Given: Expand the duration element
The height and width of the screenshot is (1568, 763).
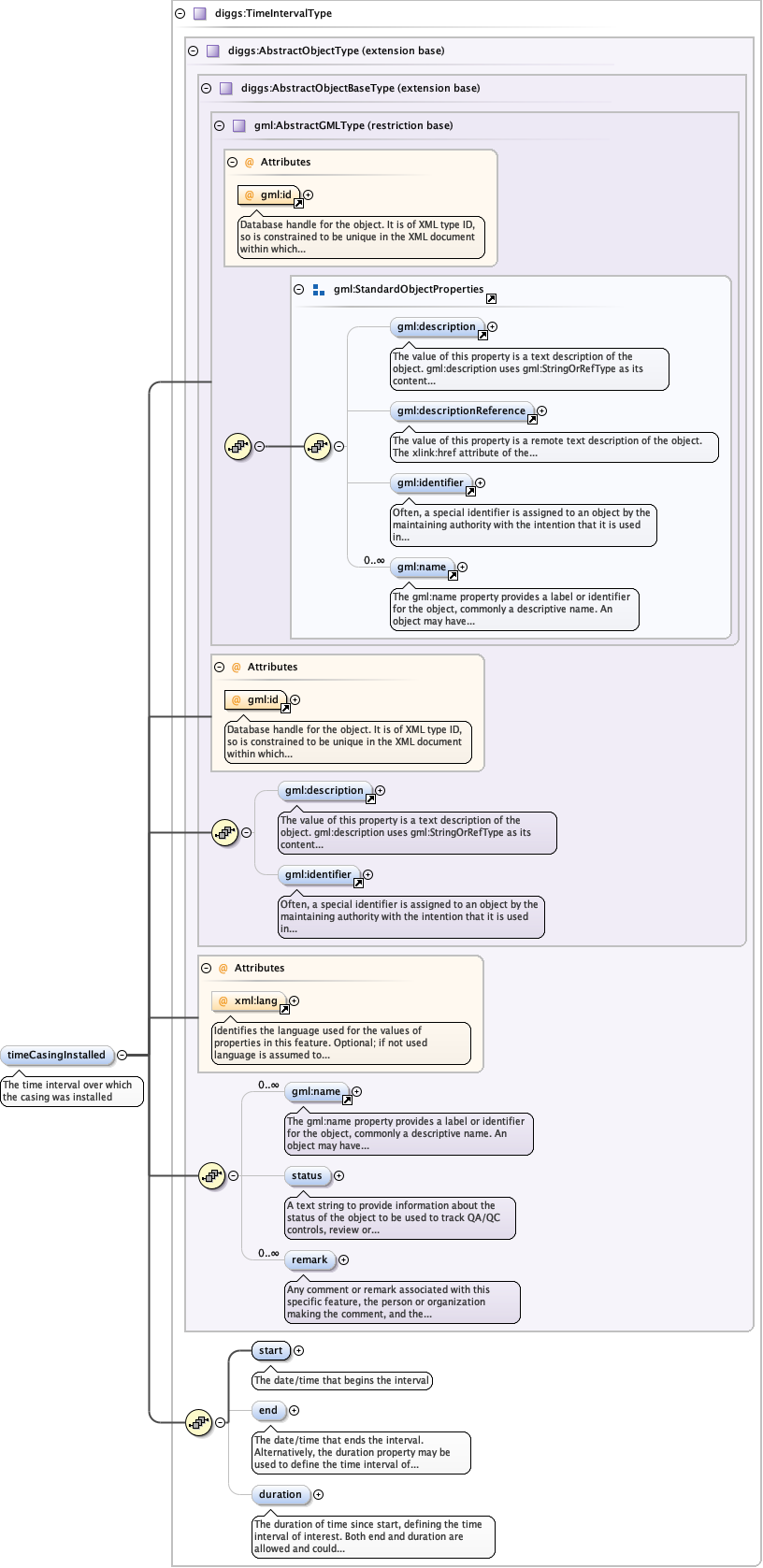Looking at the screenshot, I should coord(318,1495).
